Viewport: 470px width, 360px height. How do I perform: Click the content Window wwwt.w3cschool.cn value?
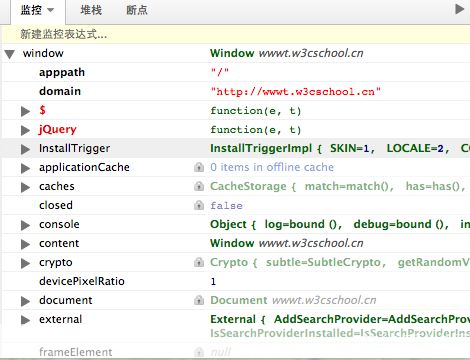click(287, 243)
